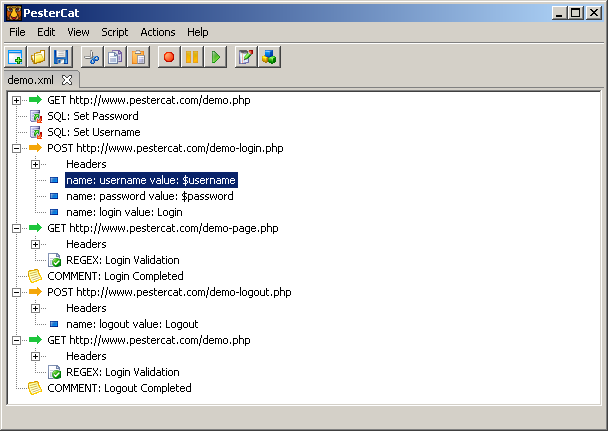This screenshot has width=608, height=431.
Task: Click the SQL icon beside Set Username
Action: [36, 132]
